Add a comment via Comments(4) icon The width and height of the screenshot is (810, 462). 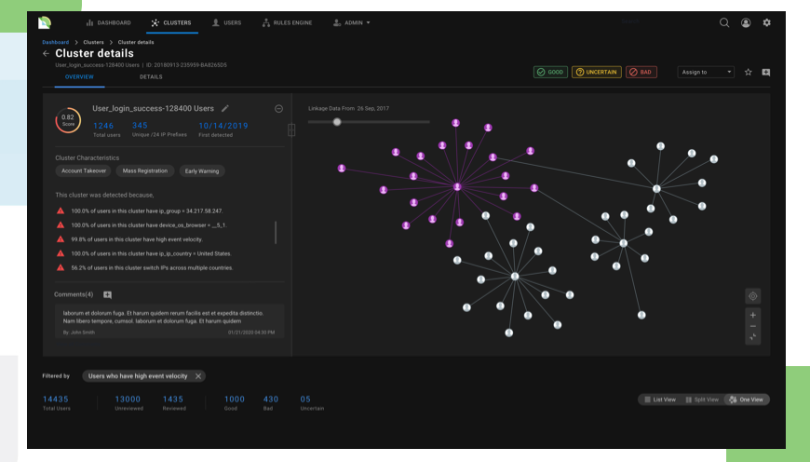[x=107, y=295]
